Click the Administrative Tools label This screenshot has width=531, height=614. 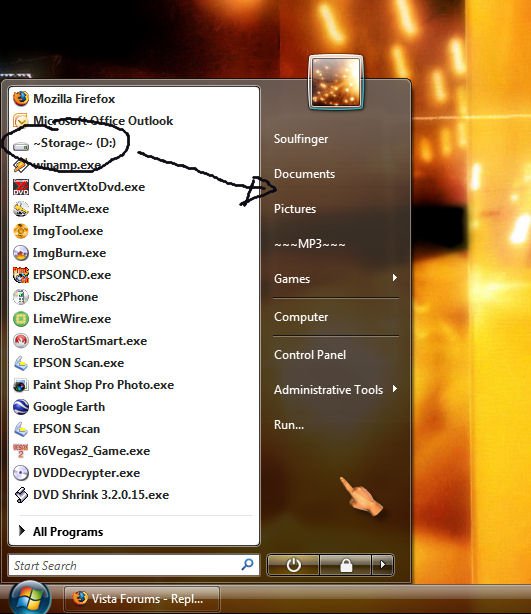pos(328,390)
